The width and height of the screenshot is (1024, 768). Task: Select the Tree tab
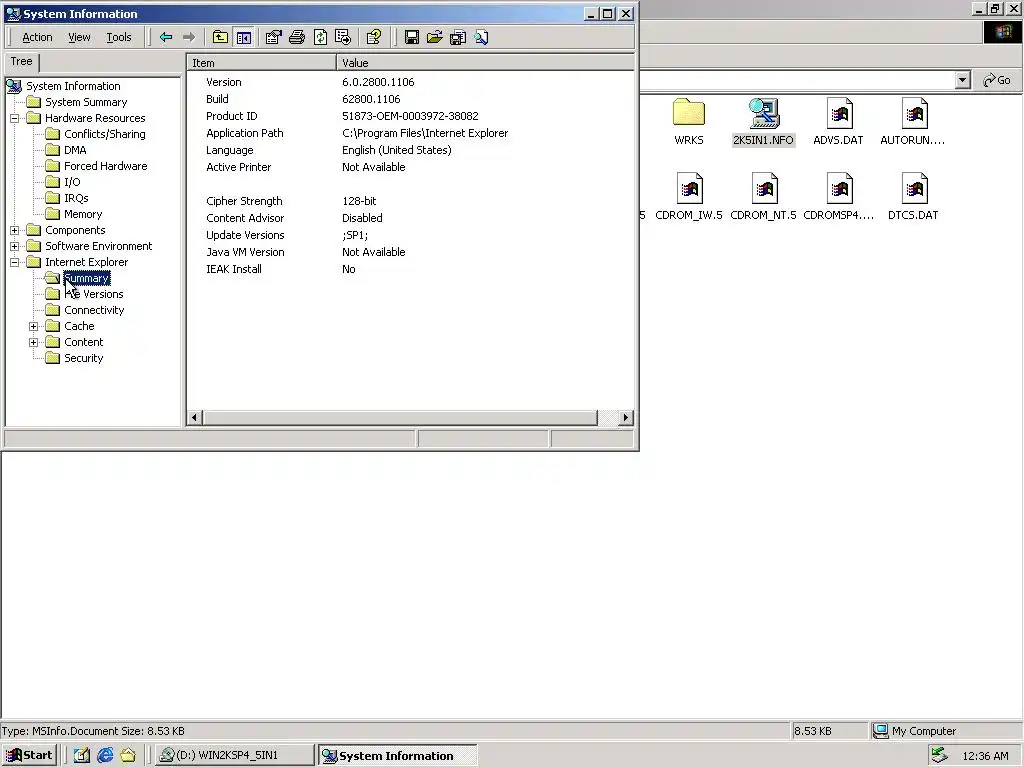[x=22, y=61]
